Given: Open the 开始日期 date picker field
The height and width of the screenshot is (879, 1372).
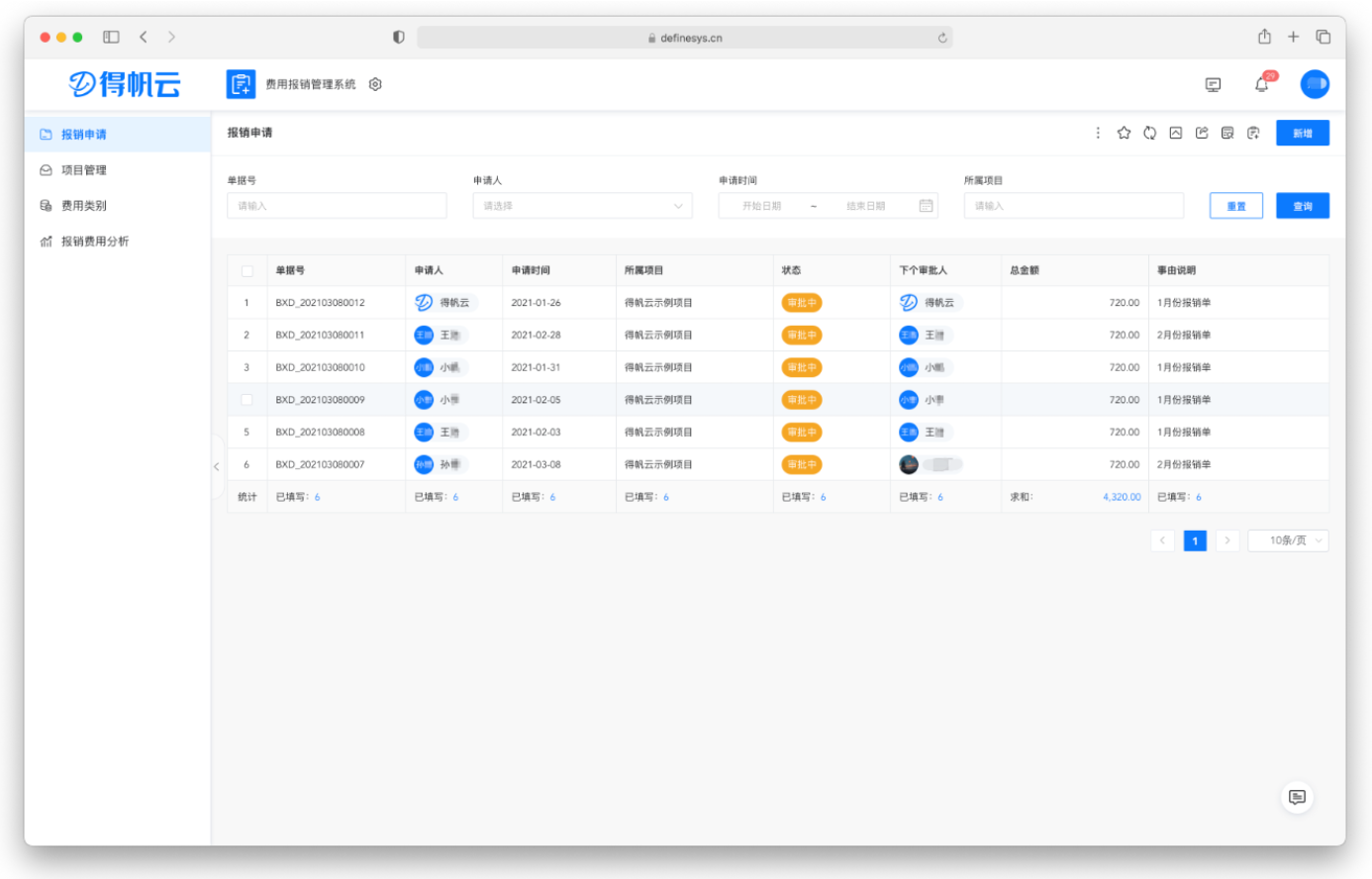Looking at the screenshot, I should click(x=762, y=206).
